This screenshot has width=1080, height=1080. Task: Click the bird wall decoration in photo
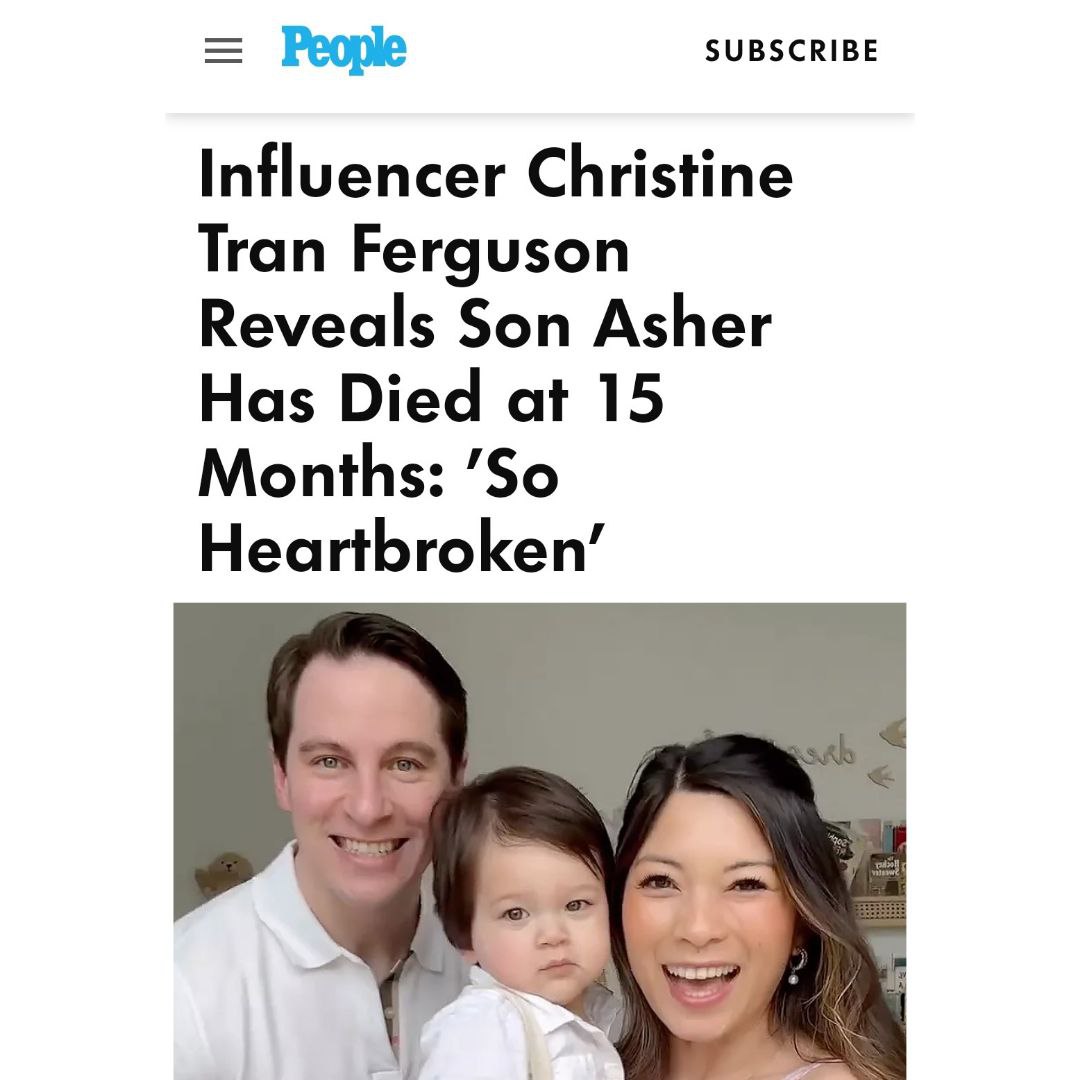click(x=883, y=774)
